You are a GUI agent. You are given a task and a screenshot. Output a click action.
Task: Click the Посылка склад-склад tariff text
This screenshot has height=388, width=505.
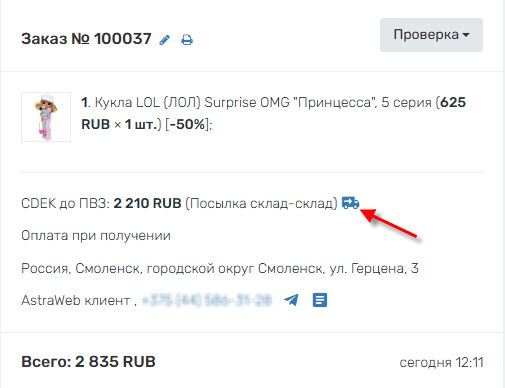pos(261,203)
